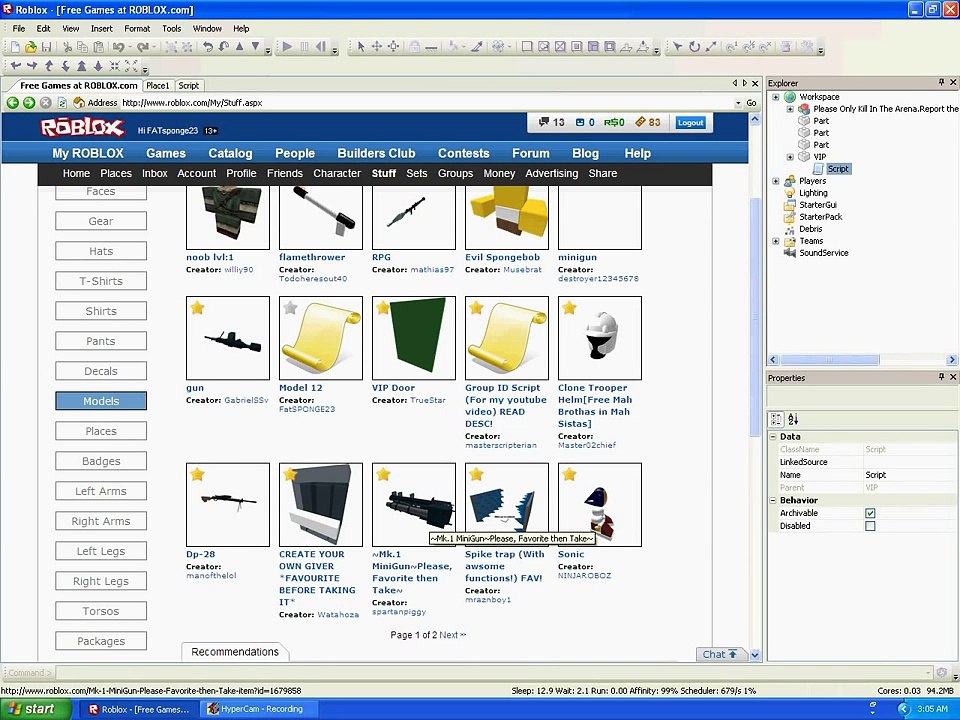
Task: Click the Save floppy disk icon
Action: 47,47
